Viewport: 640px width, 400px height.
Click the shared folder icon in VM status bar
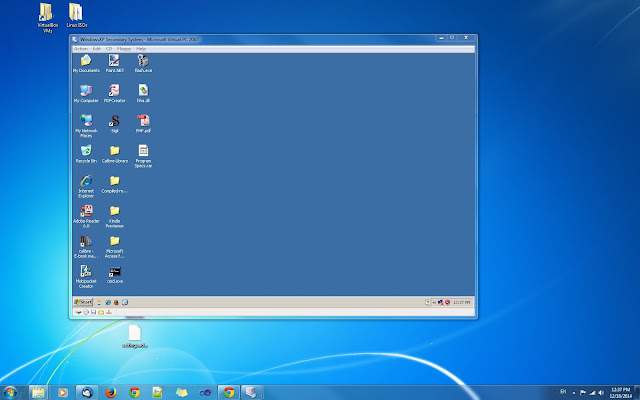(x=101, y=312)
